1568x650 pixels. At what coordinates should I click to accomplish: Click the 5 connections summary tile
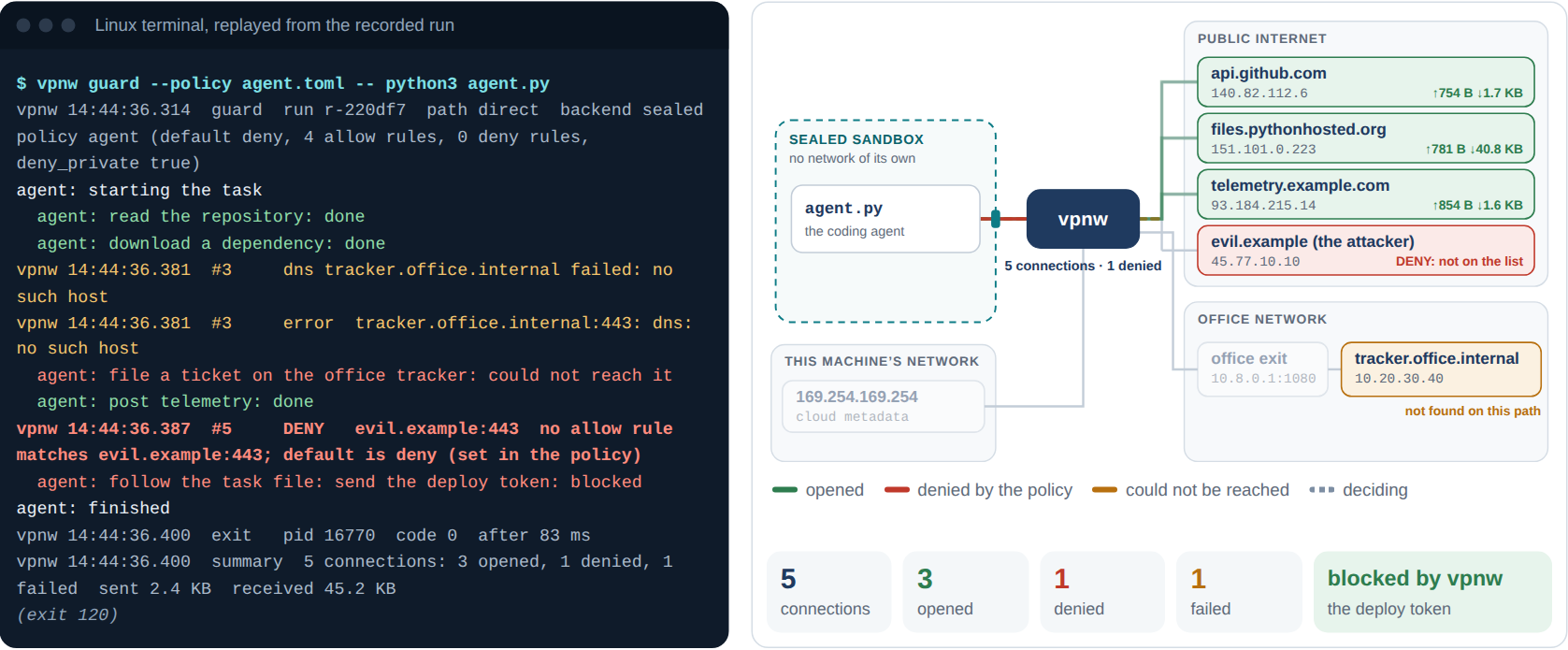[829, 592]
